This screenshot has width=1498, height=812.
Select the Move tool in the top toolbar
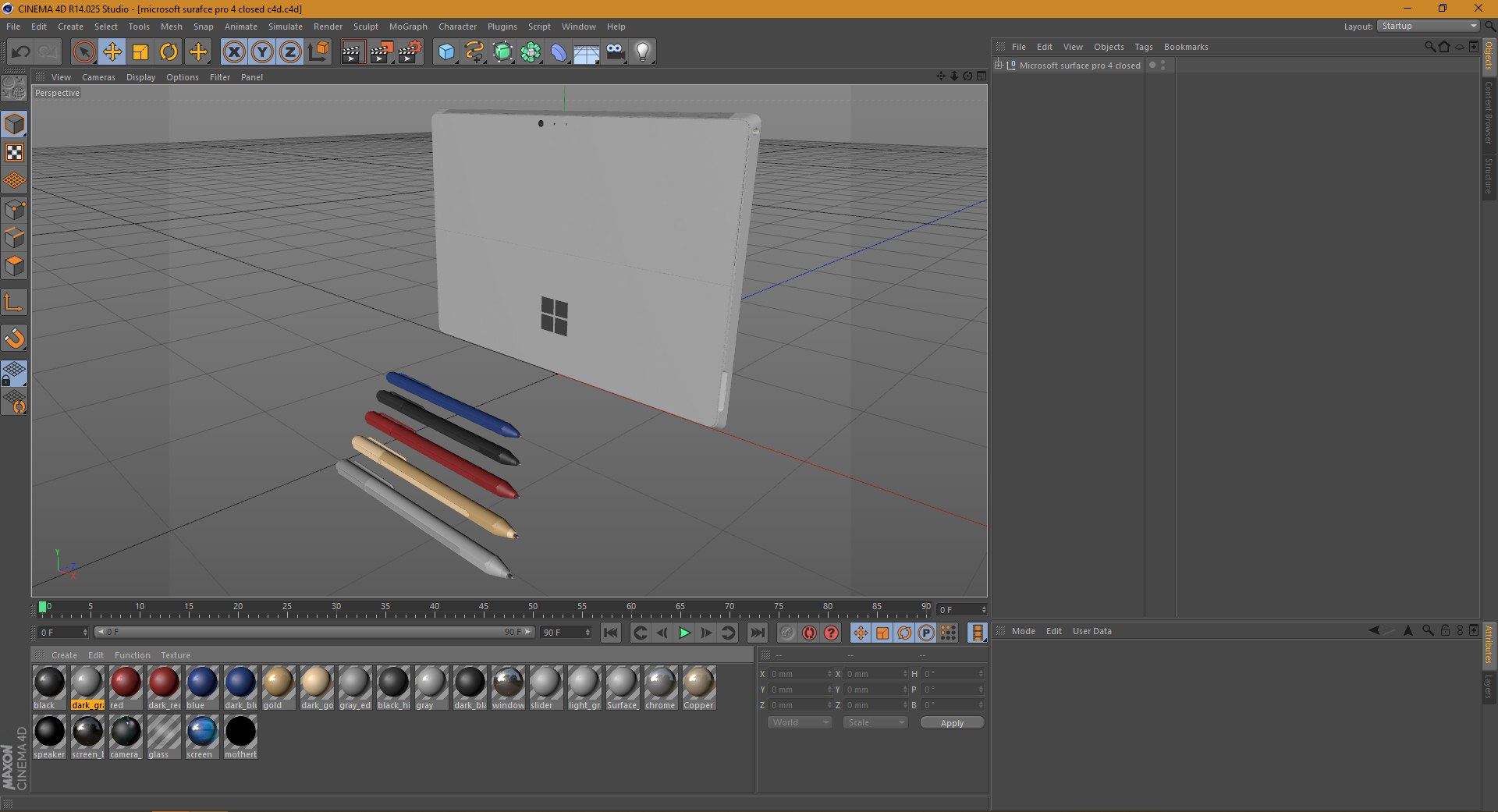[112, 52]
